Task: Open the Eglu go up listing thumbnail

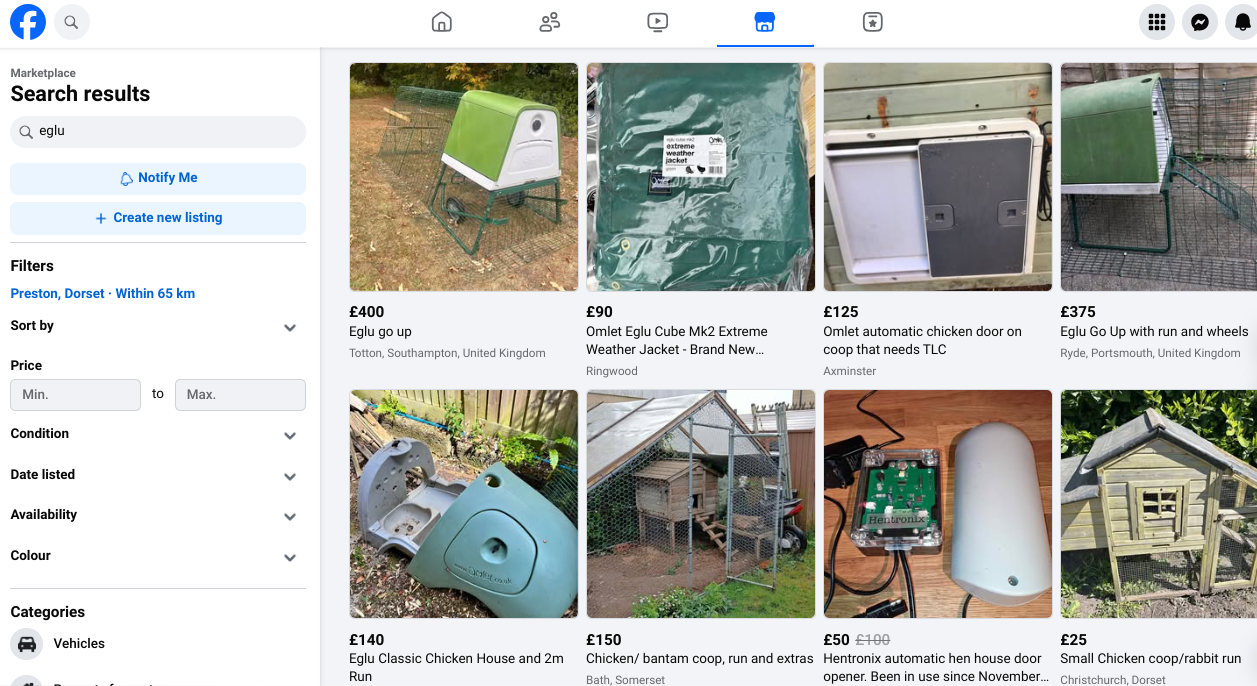Action: tap(464, 177)
